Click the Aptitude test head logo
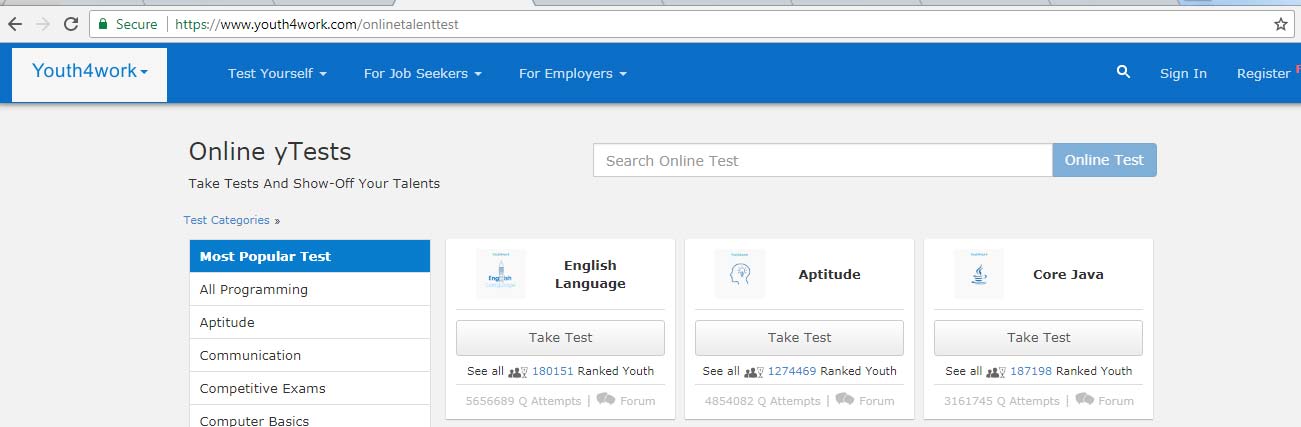1301x427 pixels. point(740,274)
